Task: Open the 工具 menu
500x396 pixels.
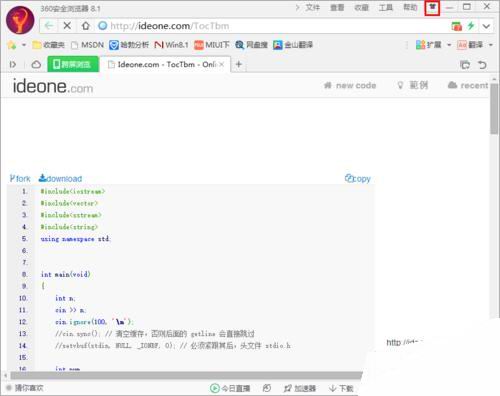Action: 386,7
